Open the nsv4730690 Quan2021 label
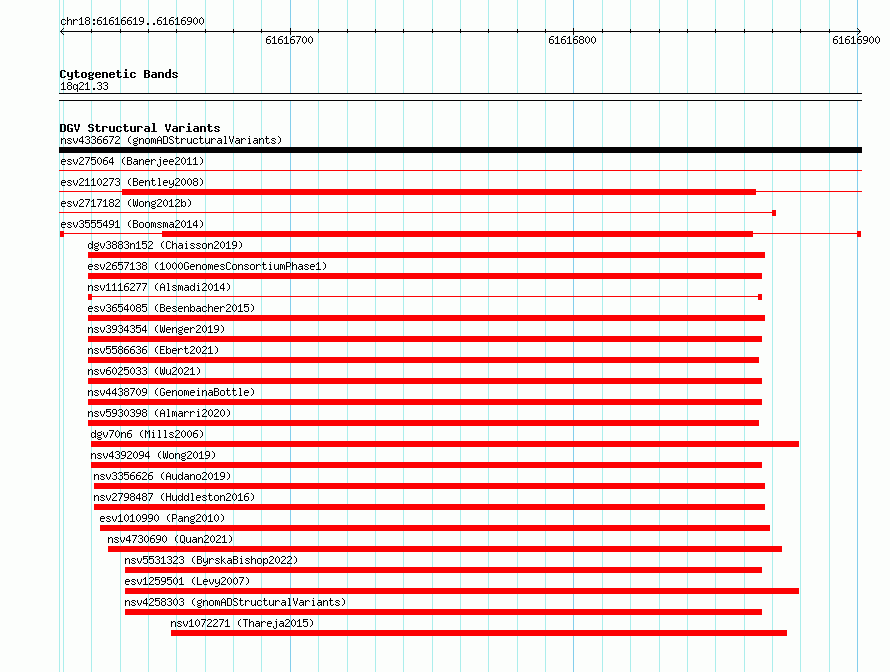890x672 pixels. point(170,539)
